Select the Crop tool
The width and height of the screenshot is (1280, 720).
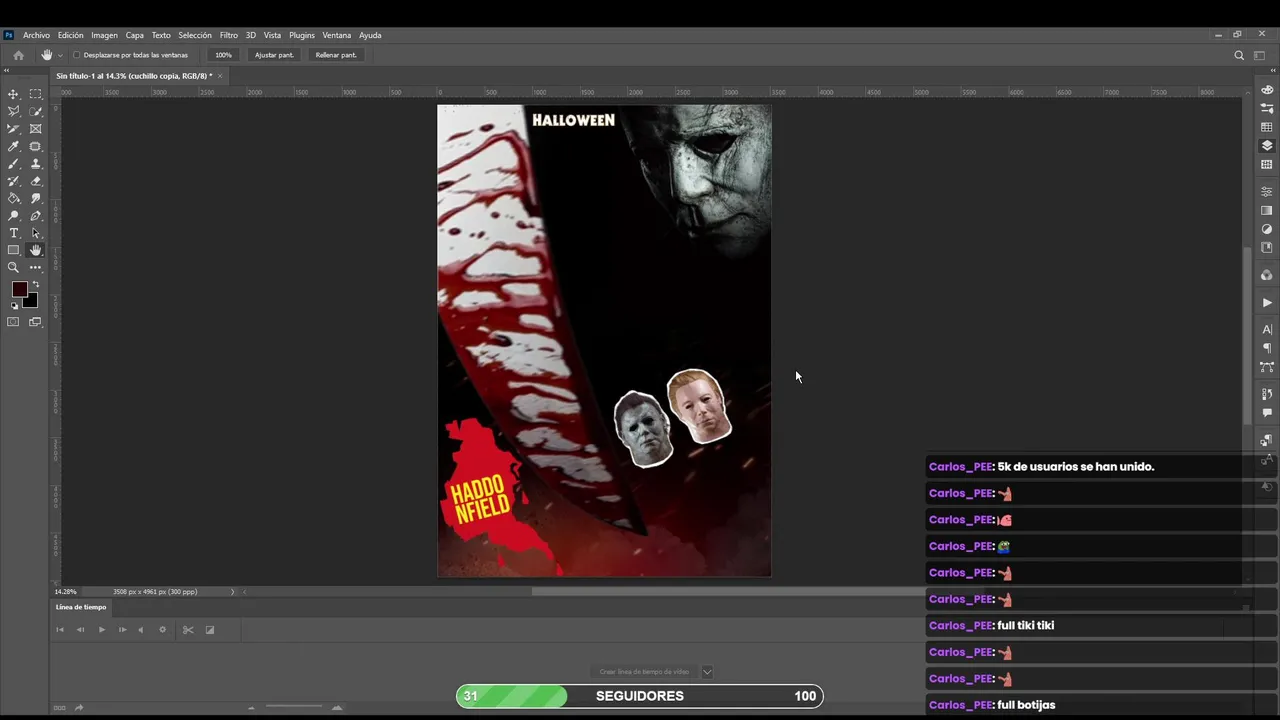[14, 129]
